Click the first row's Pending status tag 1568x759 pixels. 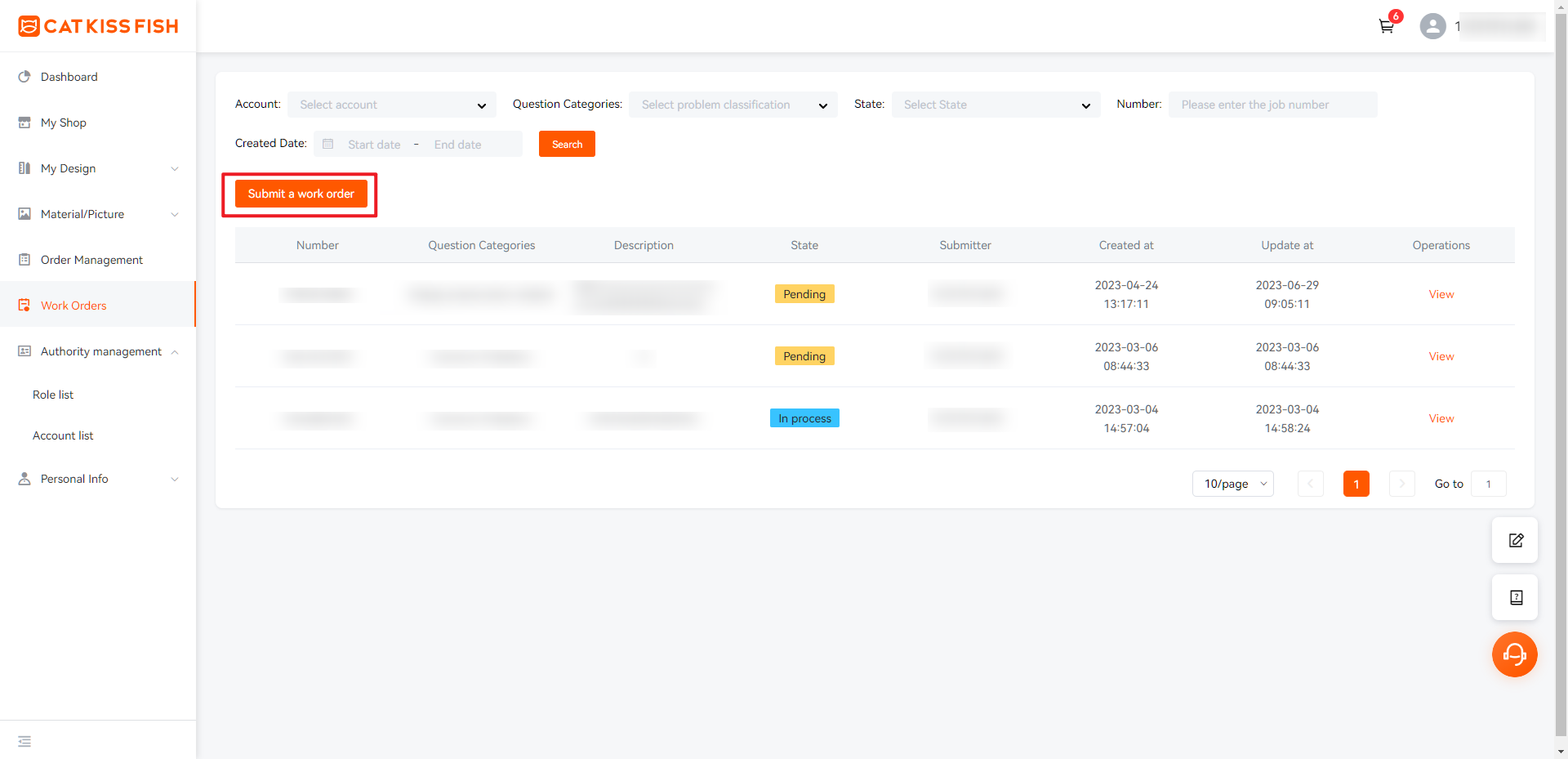tap(804, 294)
